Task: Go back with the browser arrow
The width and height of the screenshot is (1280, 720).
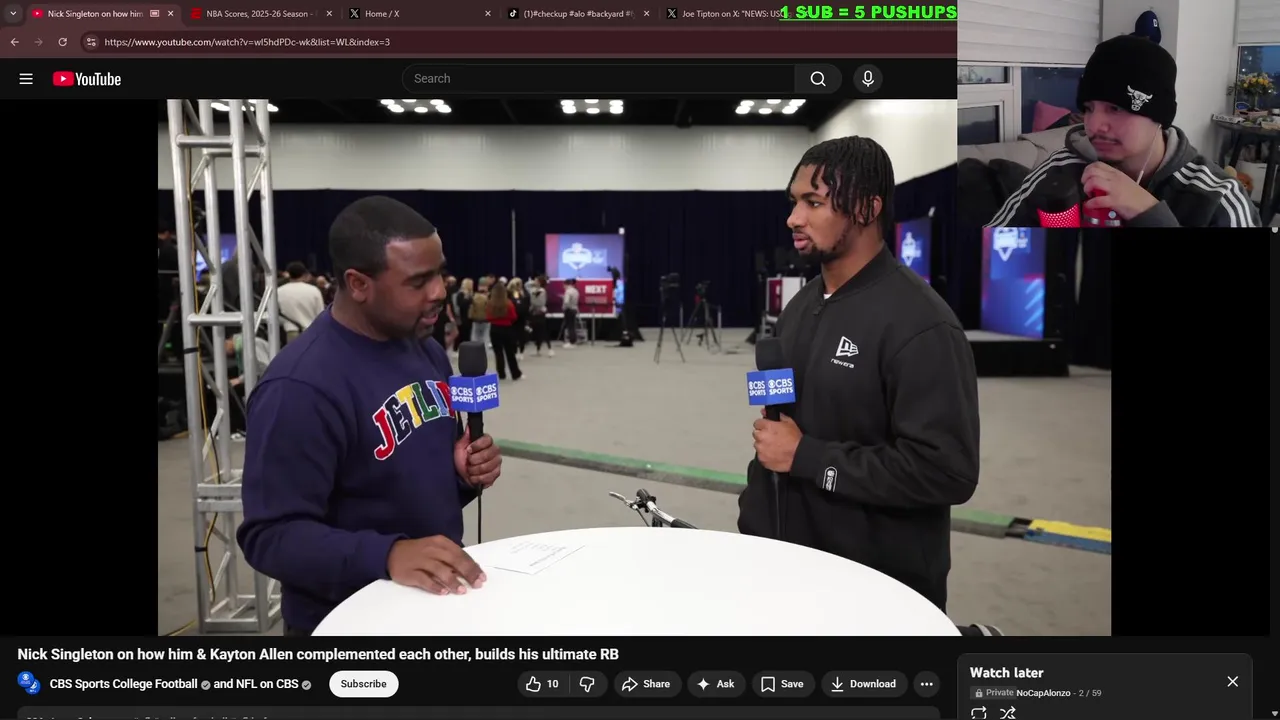Action: click(14, 42)
